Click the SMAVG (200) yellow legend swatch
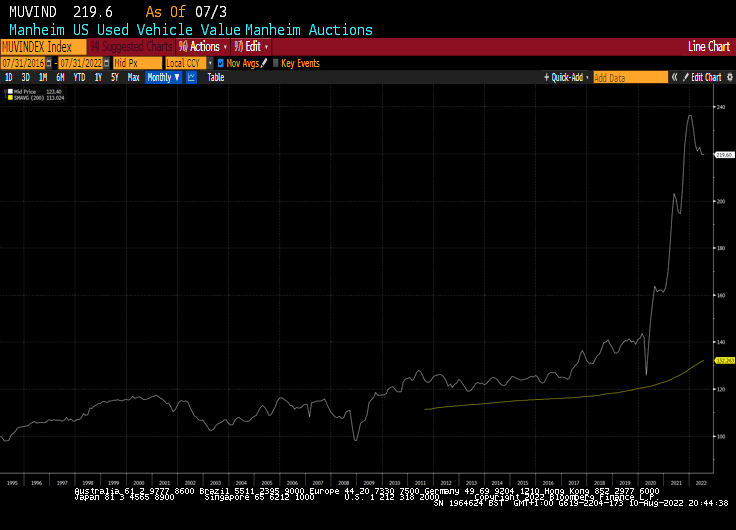The width and height of the screenshot is (736, 530). (x=9, y=98)
